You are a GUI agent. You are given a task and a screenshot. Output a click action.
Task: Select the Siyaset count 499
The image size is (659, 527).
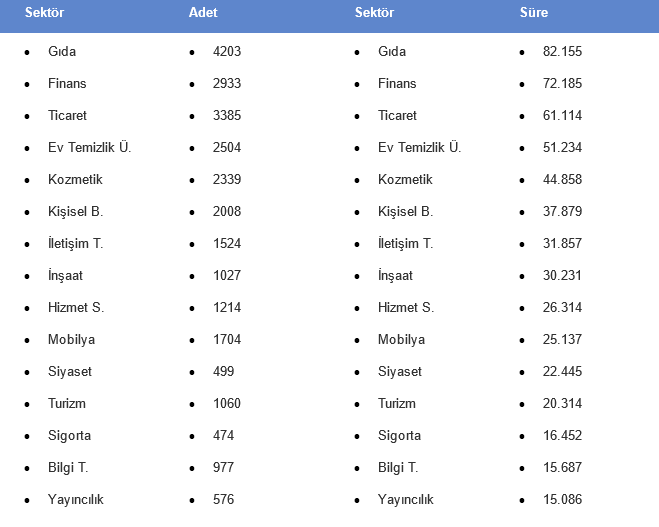(x=224, y=371)
